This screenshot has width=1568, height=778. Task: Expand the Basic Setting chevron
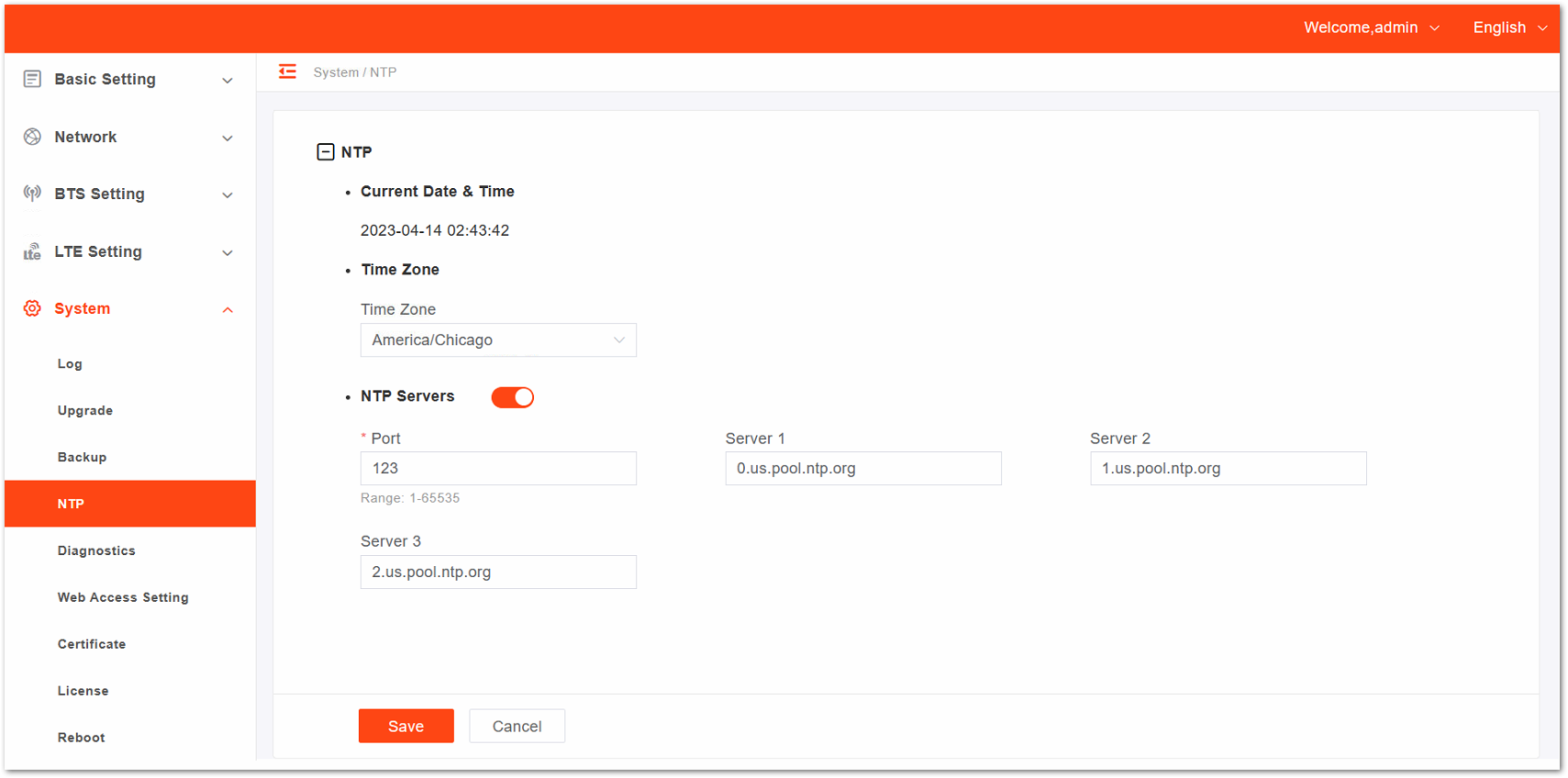[x=228, y=81]
